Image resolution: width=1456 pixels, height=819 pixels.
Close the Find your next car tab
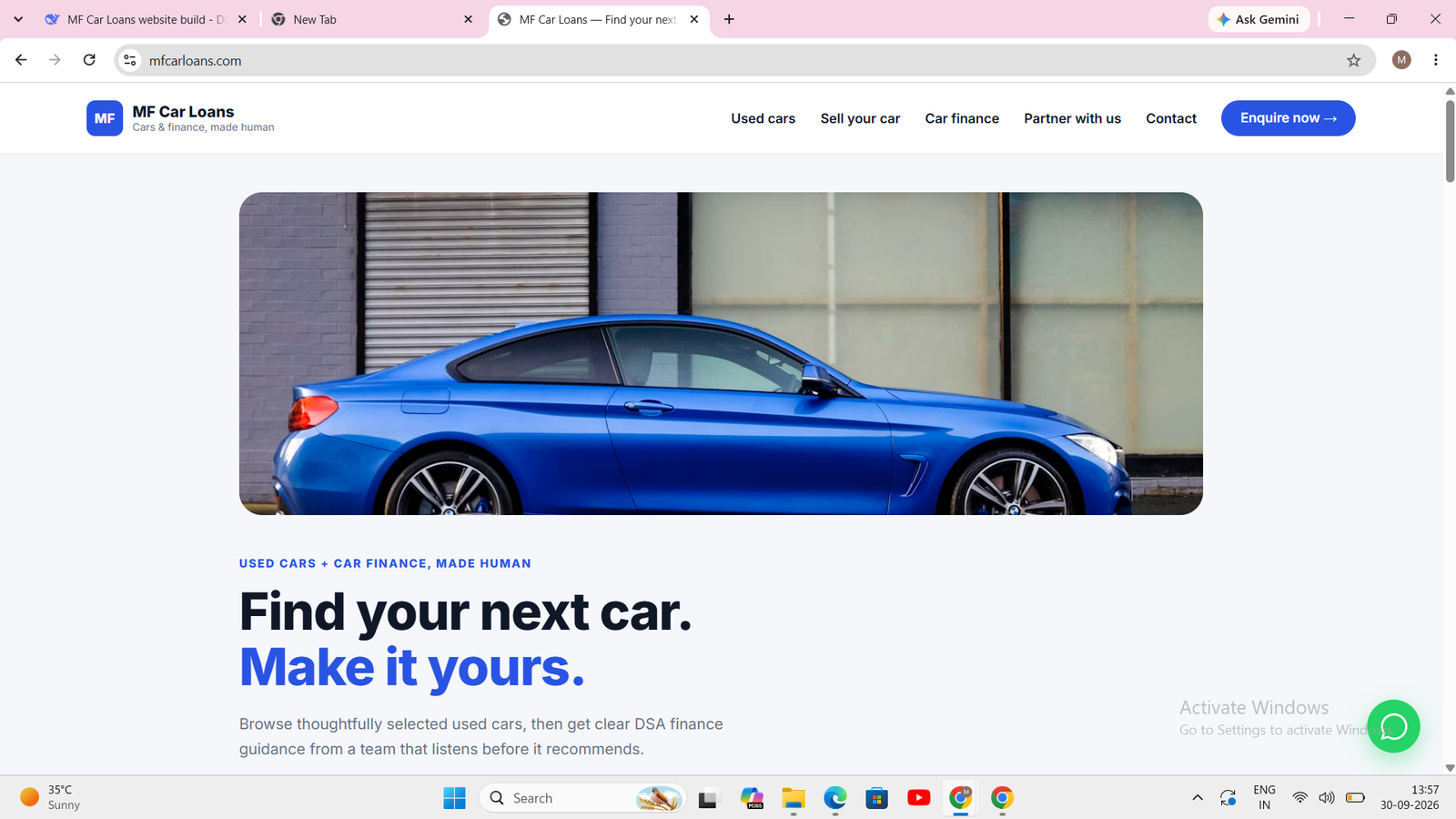tap(694, 19)
